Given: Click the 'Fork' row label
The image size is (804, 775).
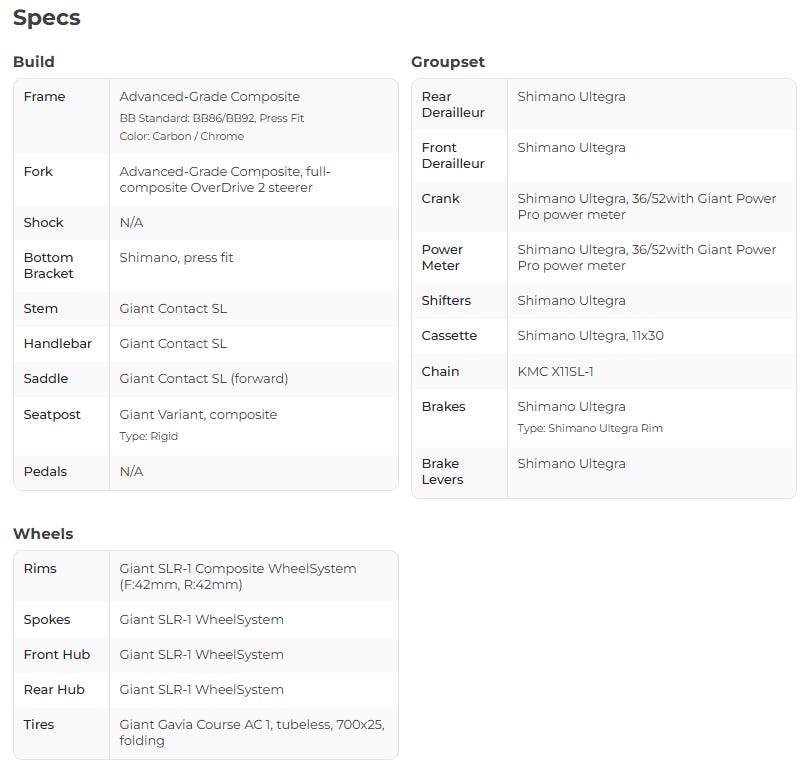Looking at the screenshot, I should (38, 171).
